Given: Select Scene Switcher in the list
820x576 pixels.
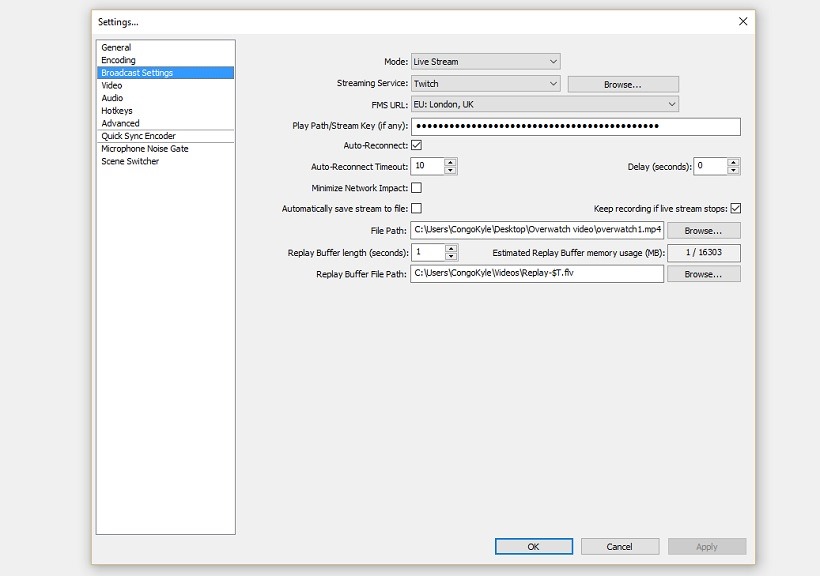Looking at the screenshot, I should click(165, 161).
